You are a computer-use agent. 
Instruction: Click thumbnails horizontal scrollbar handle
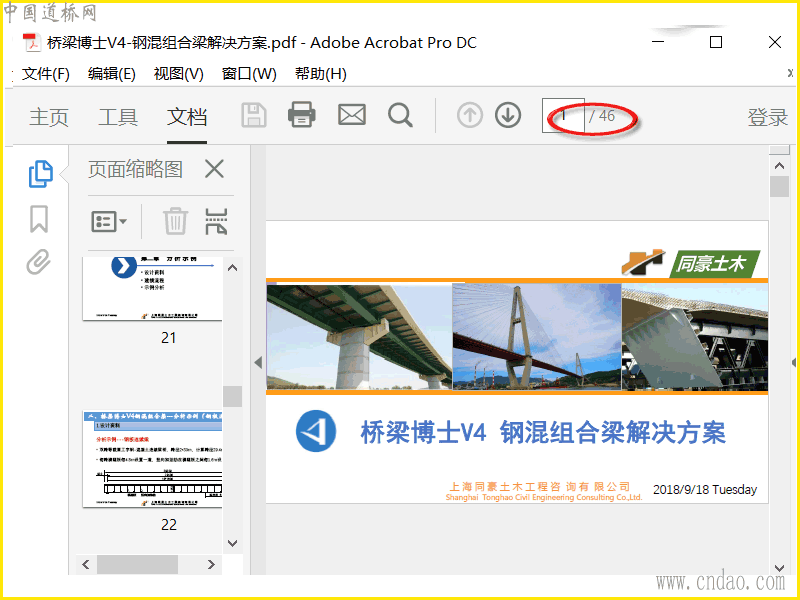pyautogui.click(x=137, y=564)
